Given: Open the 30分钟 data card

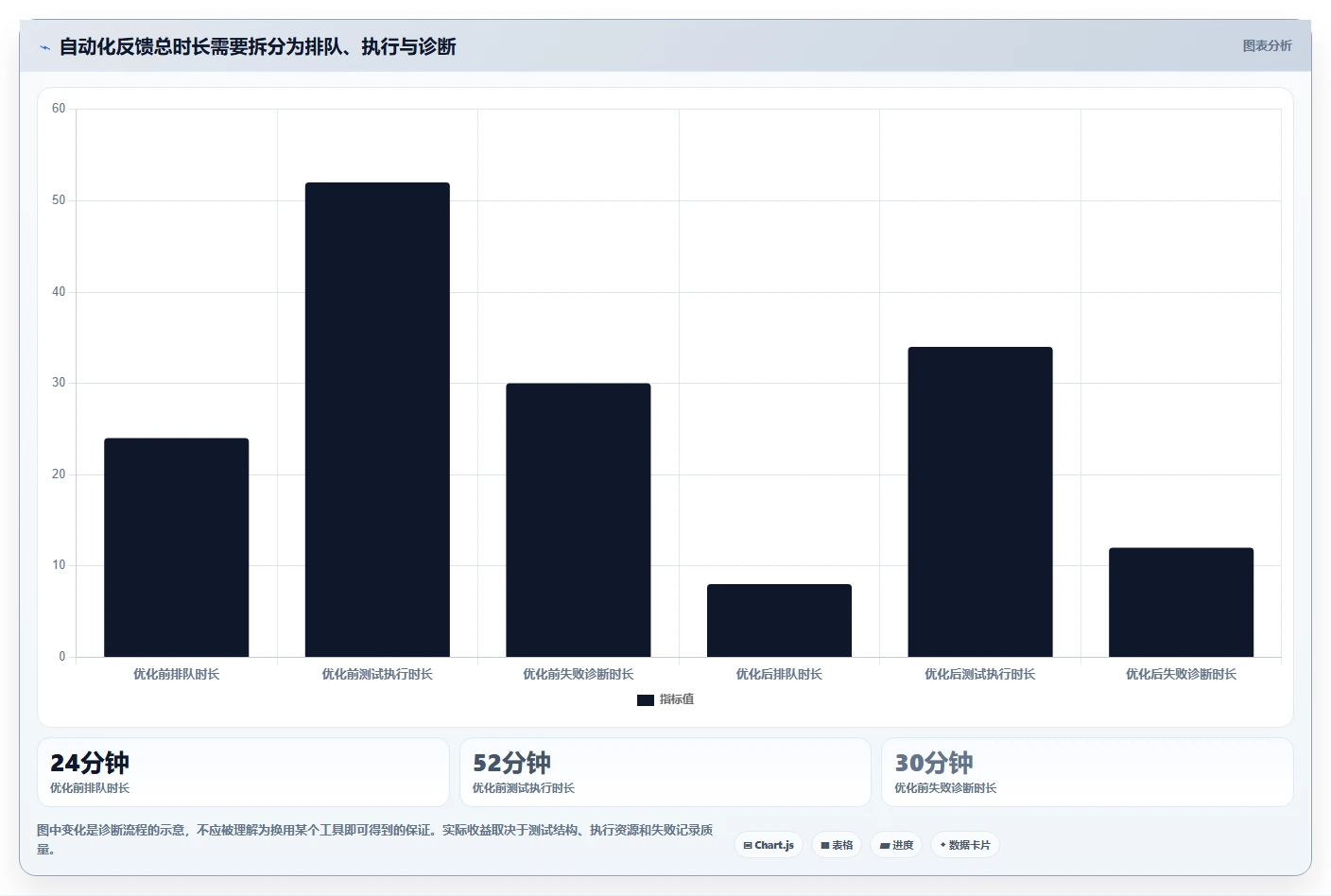Looking at the screenshot, I should coord(1087,772).
